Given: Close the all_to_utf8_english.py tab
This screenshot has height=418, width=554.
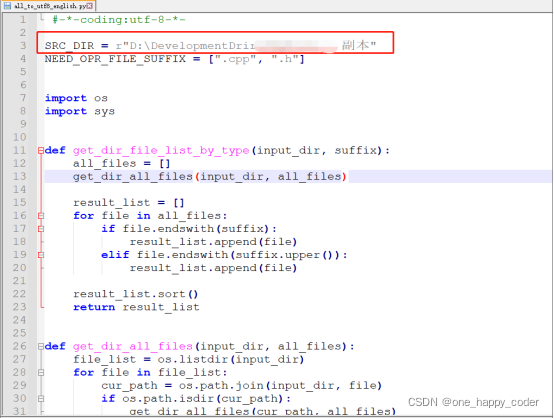Looking at the screenshot, I should coord(90,6).
